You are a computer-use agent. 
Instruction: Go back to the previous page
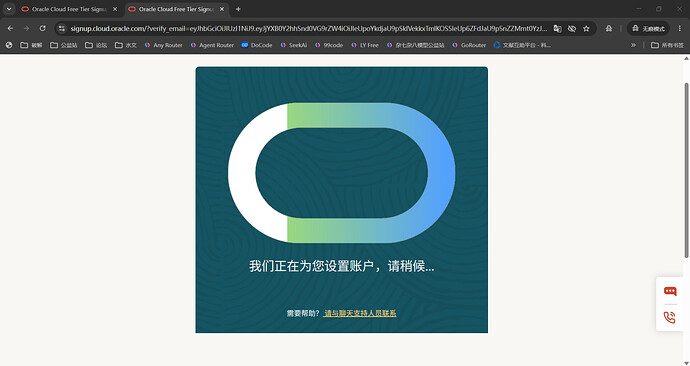[x=11, y=29]
